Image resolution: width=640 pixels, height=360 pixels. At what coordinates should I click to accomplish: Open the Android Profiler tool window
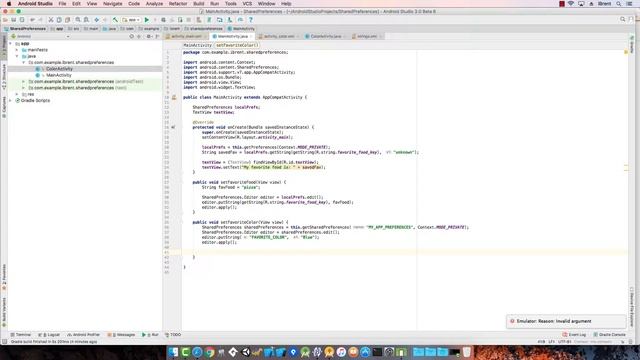coord(83,335)
